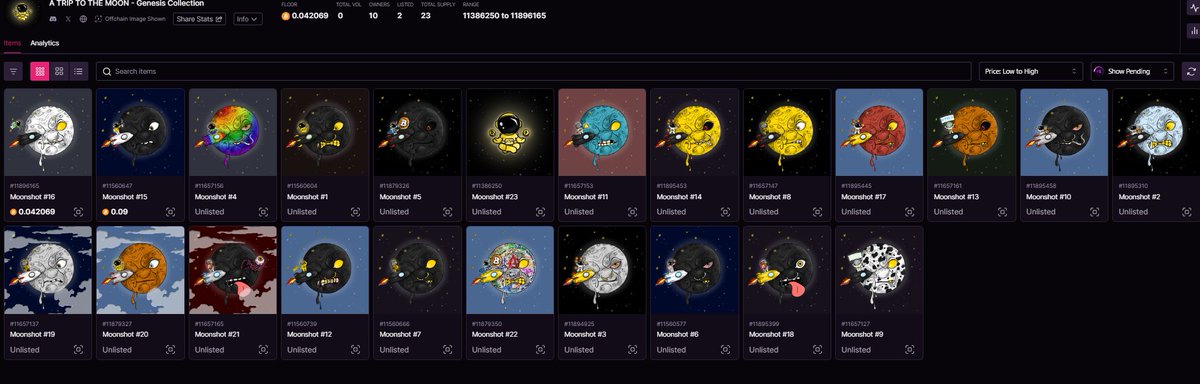Open the Price: Low to High sort dropdown
The height and width of the screenshot is (384, 1200).
[x=1030, y=71]
